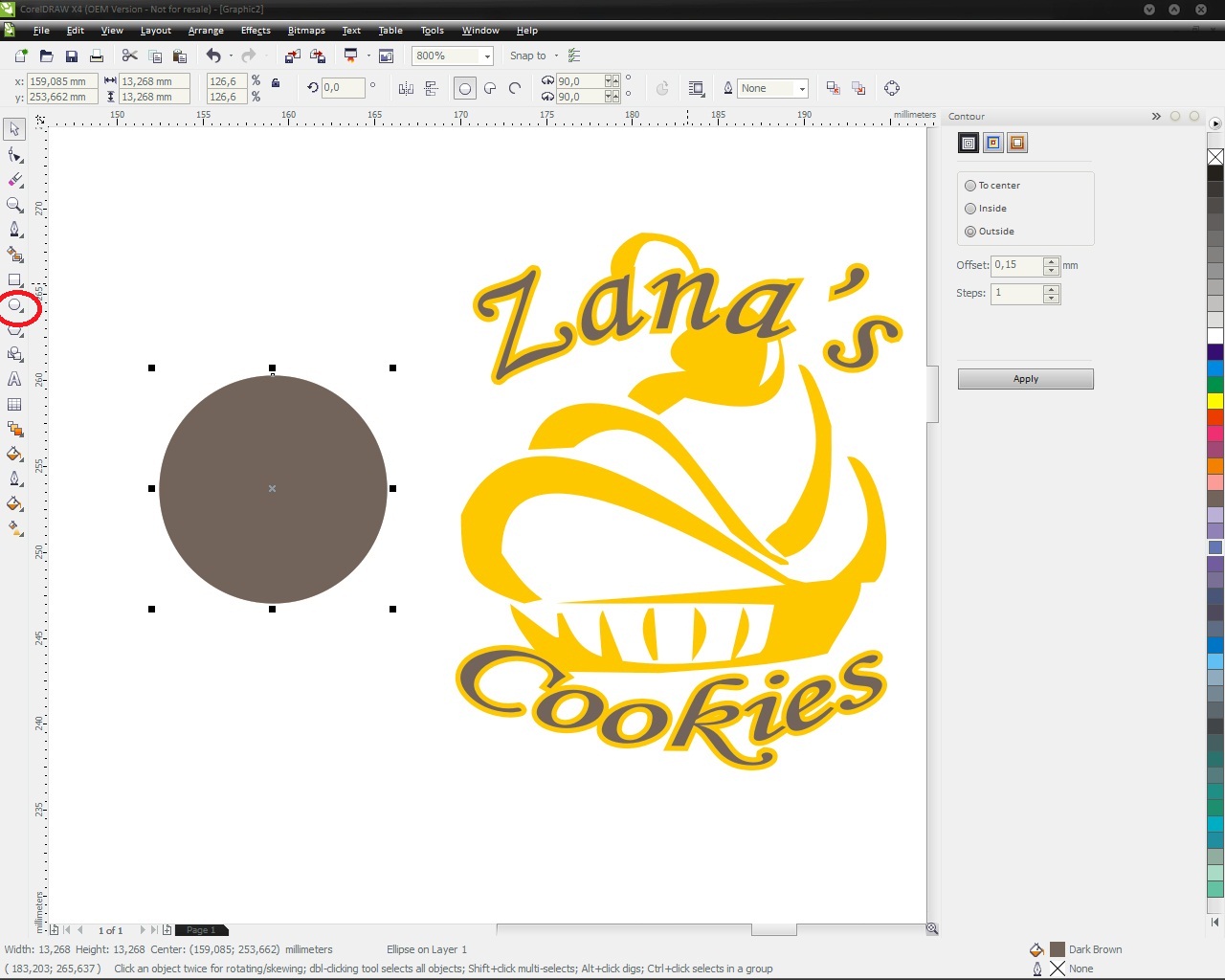Image resolution: width=1225 pixels, height=980 pixels.
Task: Select the Pick tool
Action: point(14,128)
